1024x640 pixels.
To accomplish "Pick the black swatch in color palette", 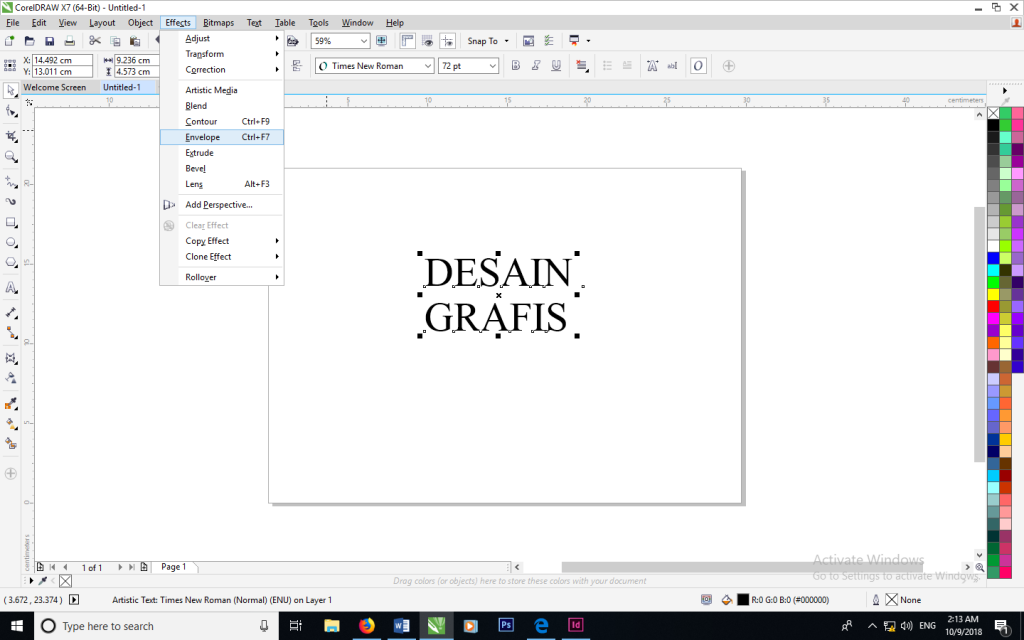I will 993,126.
